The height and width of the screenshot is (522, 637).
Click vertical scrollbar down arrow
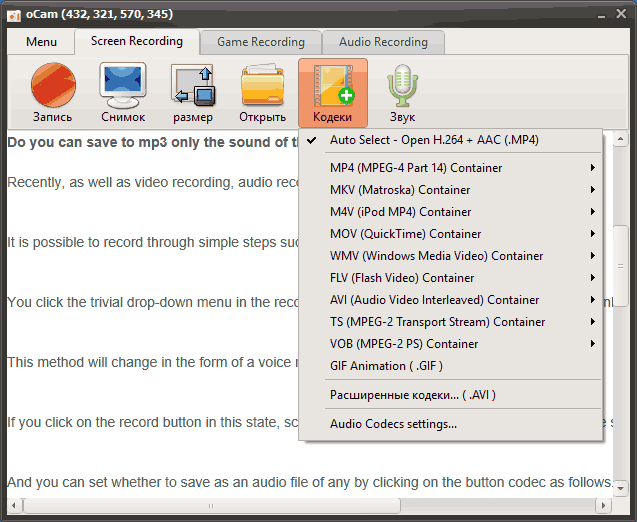[620, 488]
